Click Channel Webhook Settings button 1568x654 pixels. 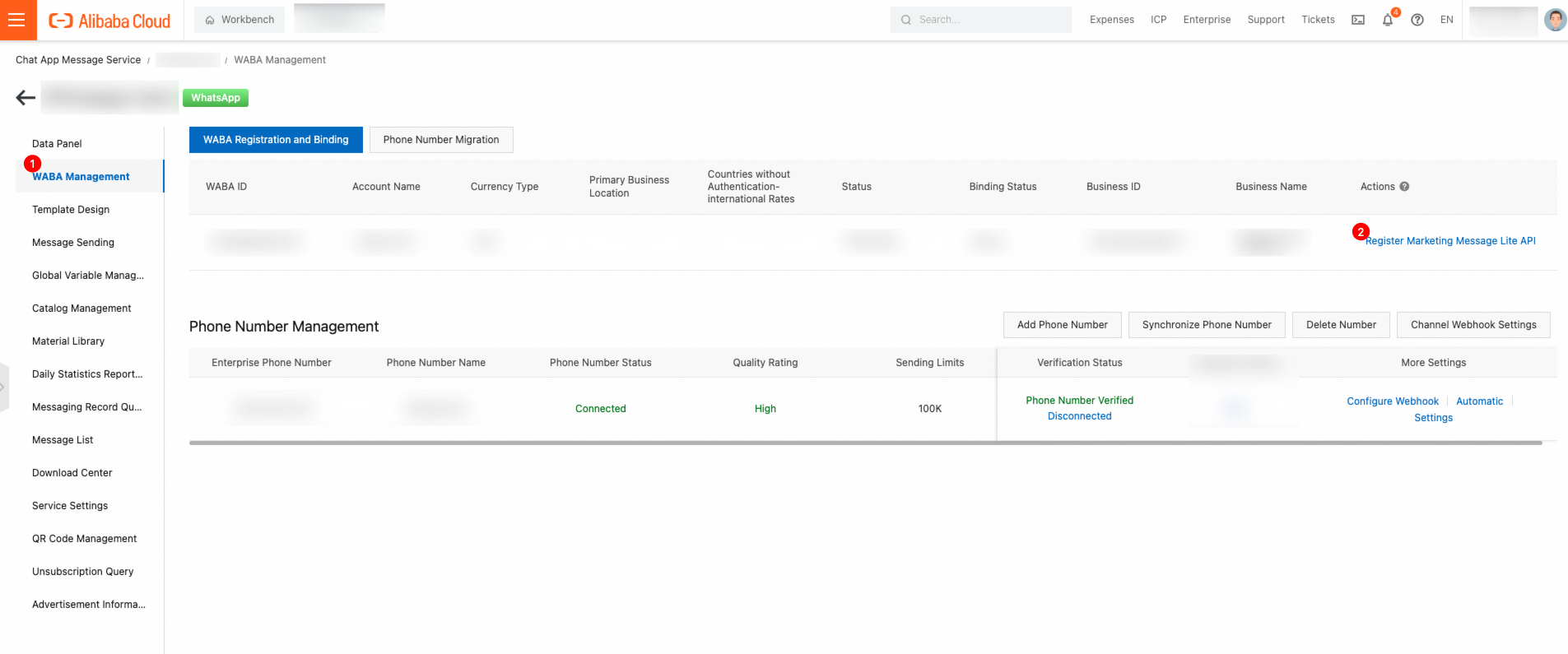(1473, 325)
